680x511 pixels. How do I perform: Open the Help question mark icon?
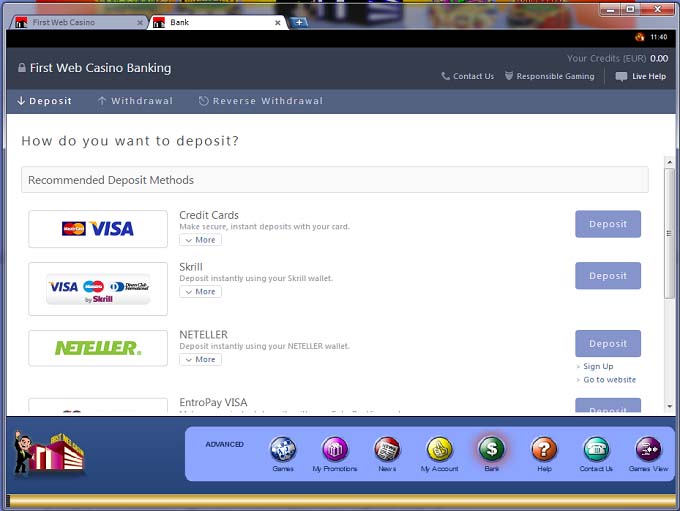point(544,449)
